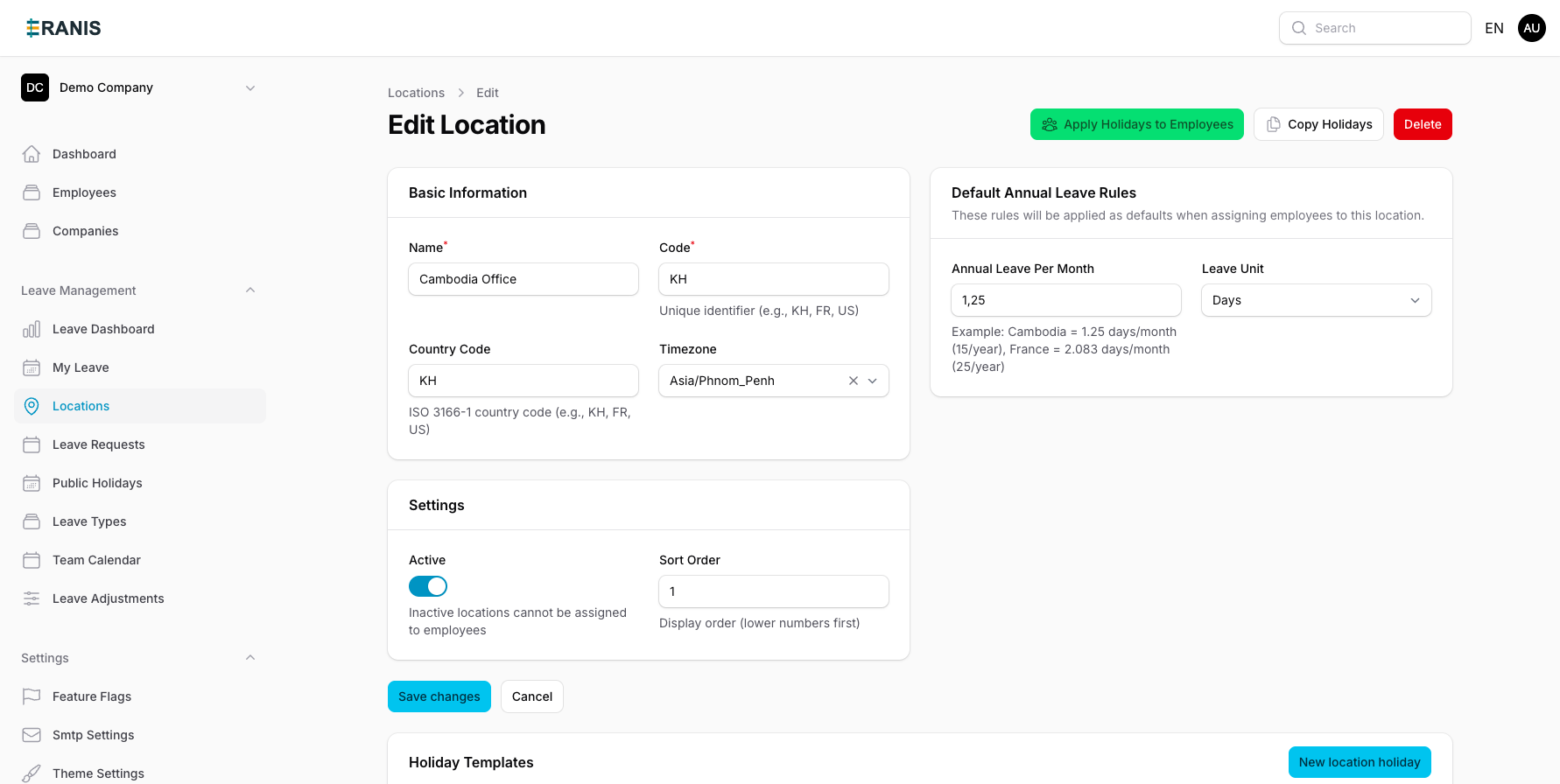Clear the Asia/Phnom_Penh timezone selection
Viewport: 1560px width, 784px height.
pos(853,381)
